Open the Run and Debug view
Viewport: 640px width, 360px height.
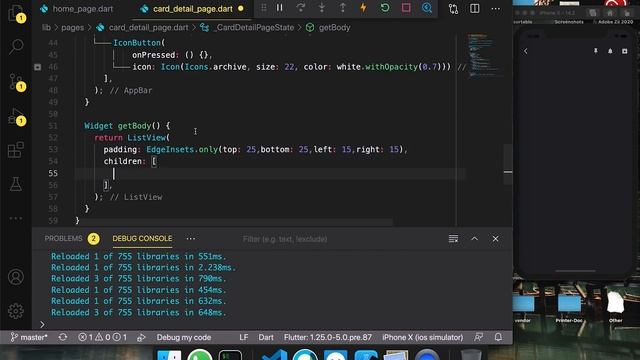click(x=16, y=117)
